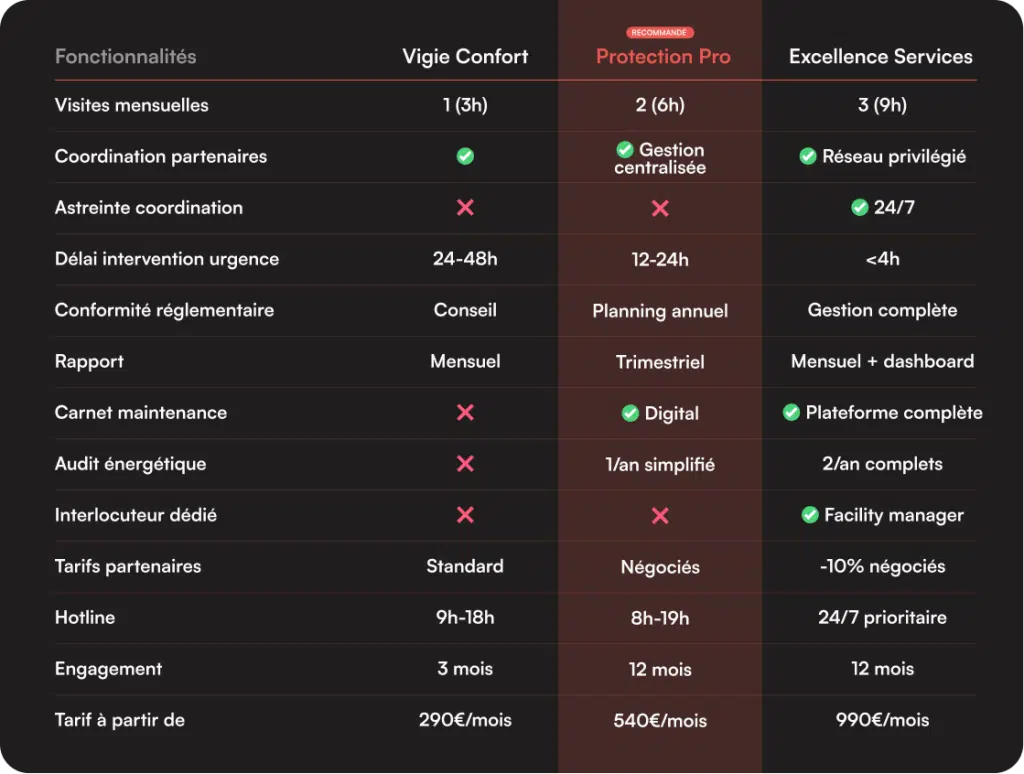Screen dimensions: 1024x774
Task: Click red cross for Protection Pro Astreinte coordination
Action: coord(660,208)
